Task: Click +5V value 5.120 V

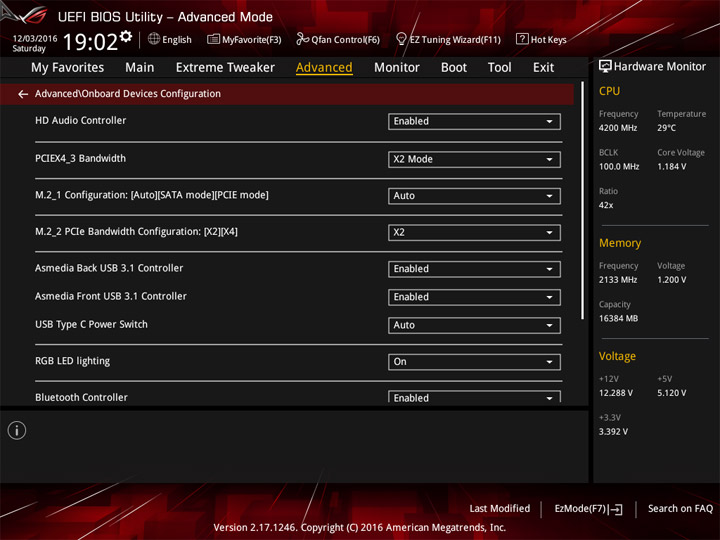Action: click(671, 393)
